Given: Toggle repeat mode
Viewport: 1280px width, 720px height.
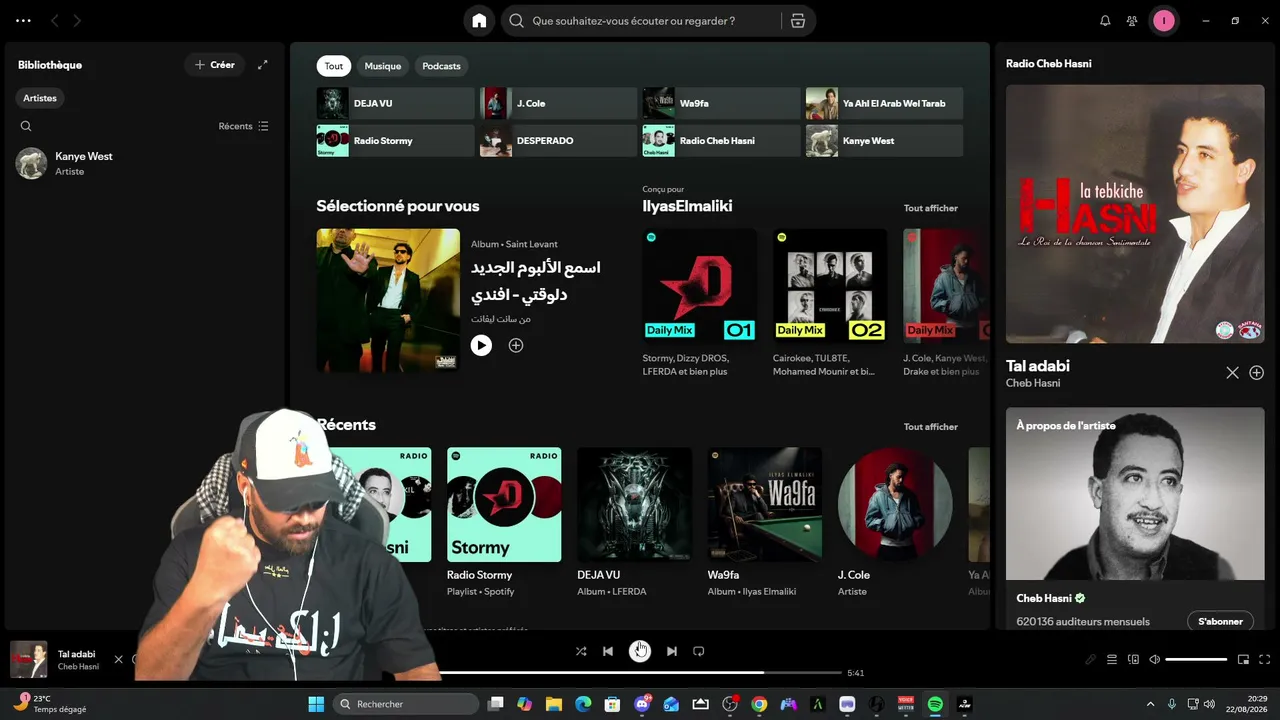Looking at the screenshot, I should coord(699,651).
